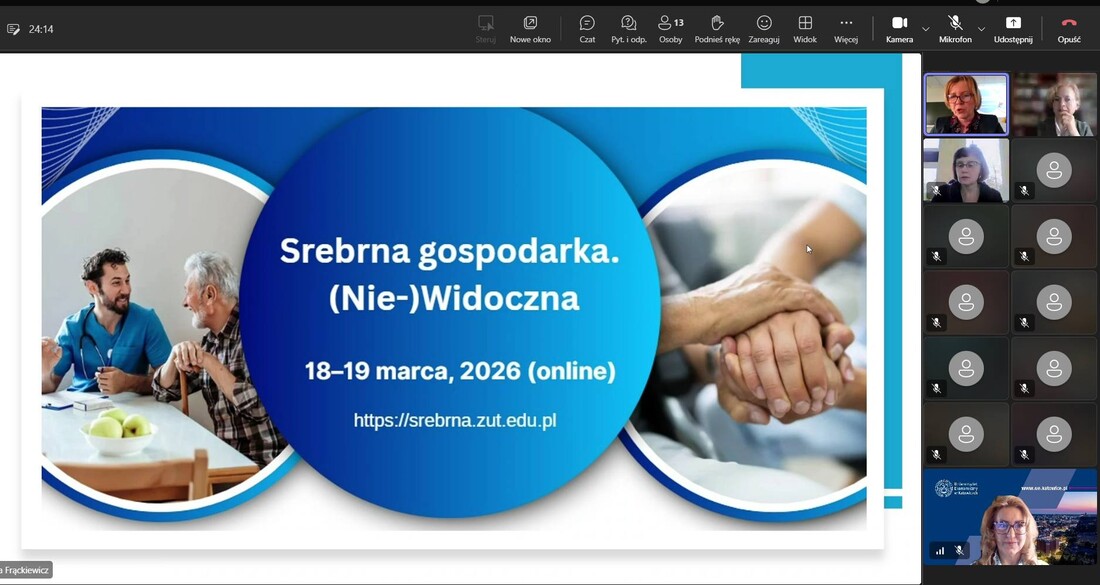The width and height of the screenshot is (1100, 585).
Task: Open the Czat panel
Action: [x=587, y=29]
